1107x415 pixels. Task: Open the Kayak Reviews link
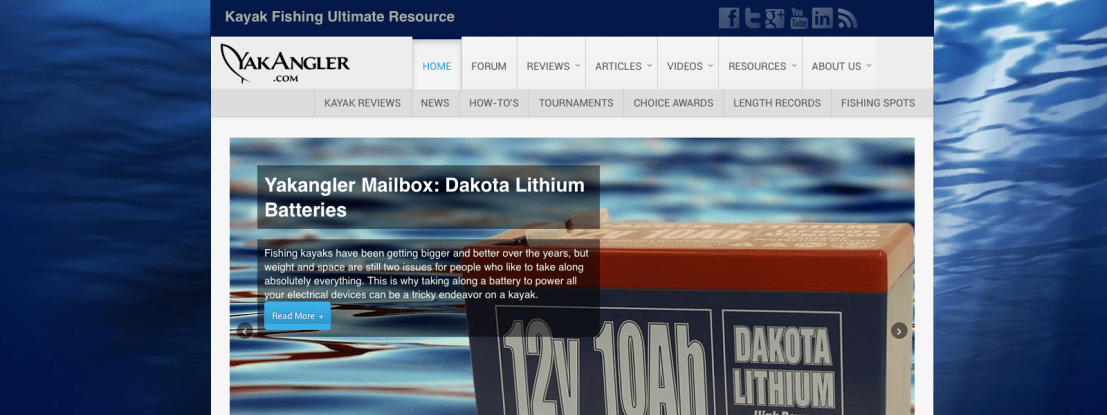pos(362,103)
